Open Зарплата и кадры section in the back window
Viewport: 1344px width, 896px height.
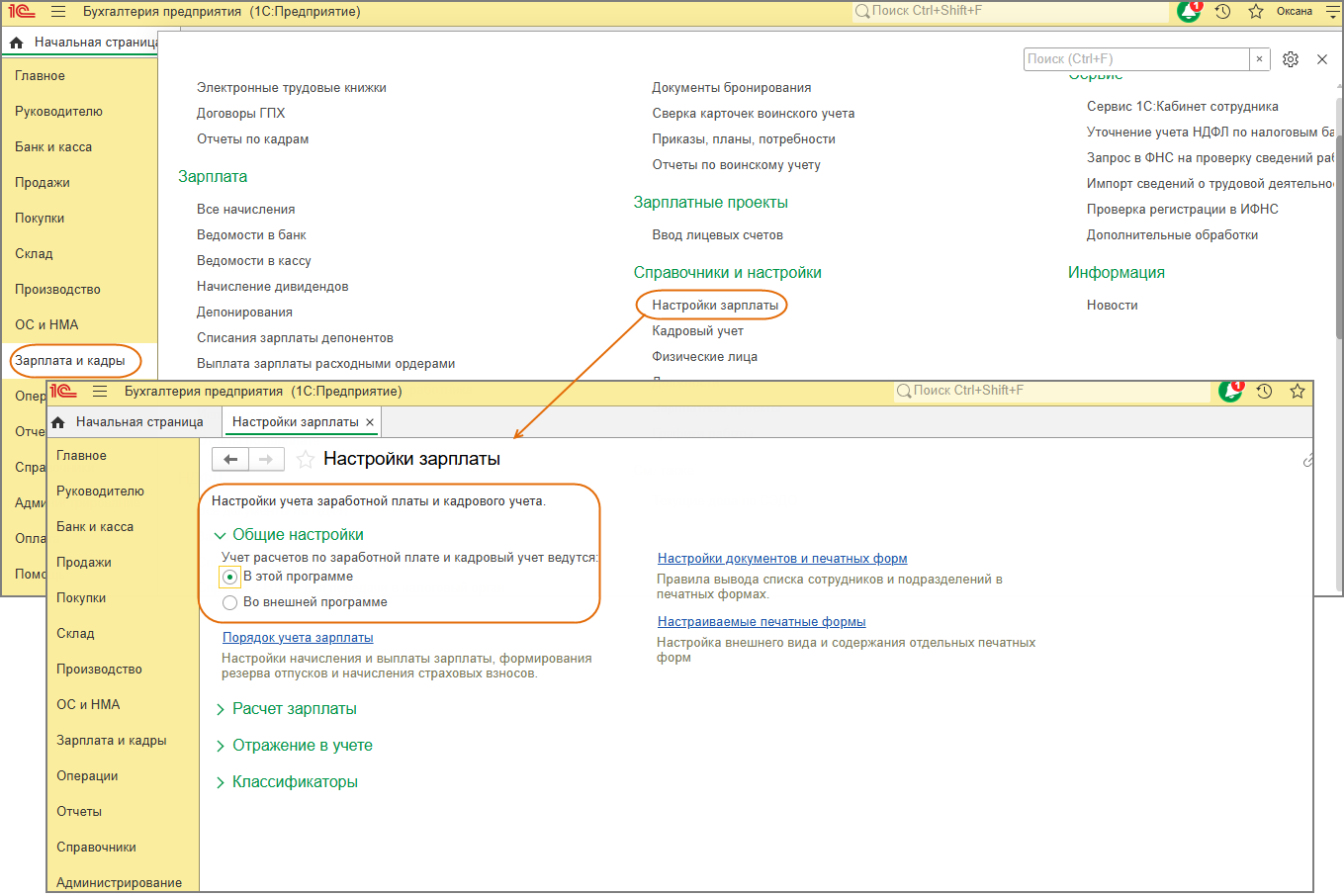[x=70, y=361]
